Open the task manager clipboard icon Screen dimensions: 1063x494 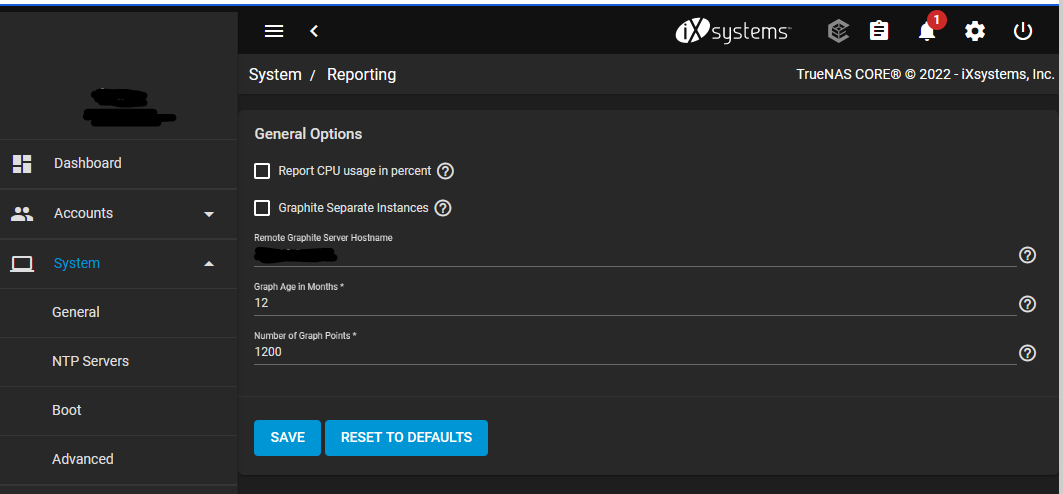coord(879,31)
